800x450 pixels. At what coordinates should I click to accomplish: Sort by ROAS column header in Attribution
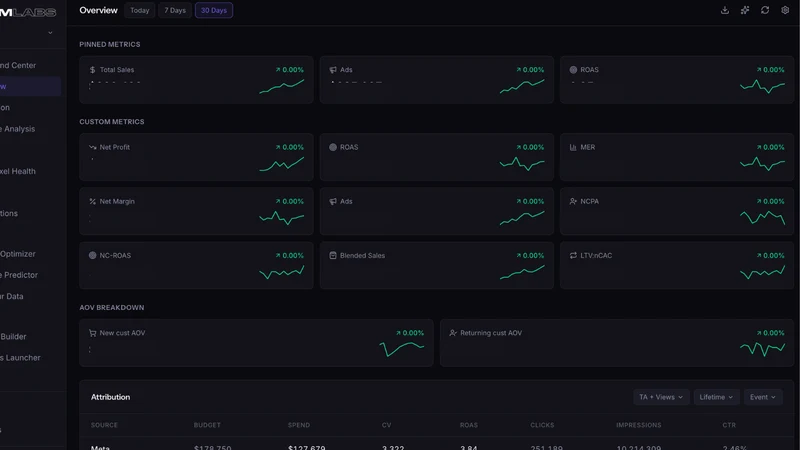(469, 425)
